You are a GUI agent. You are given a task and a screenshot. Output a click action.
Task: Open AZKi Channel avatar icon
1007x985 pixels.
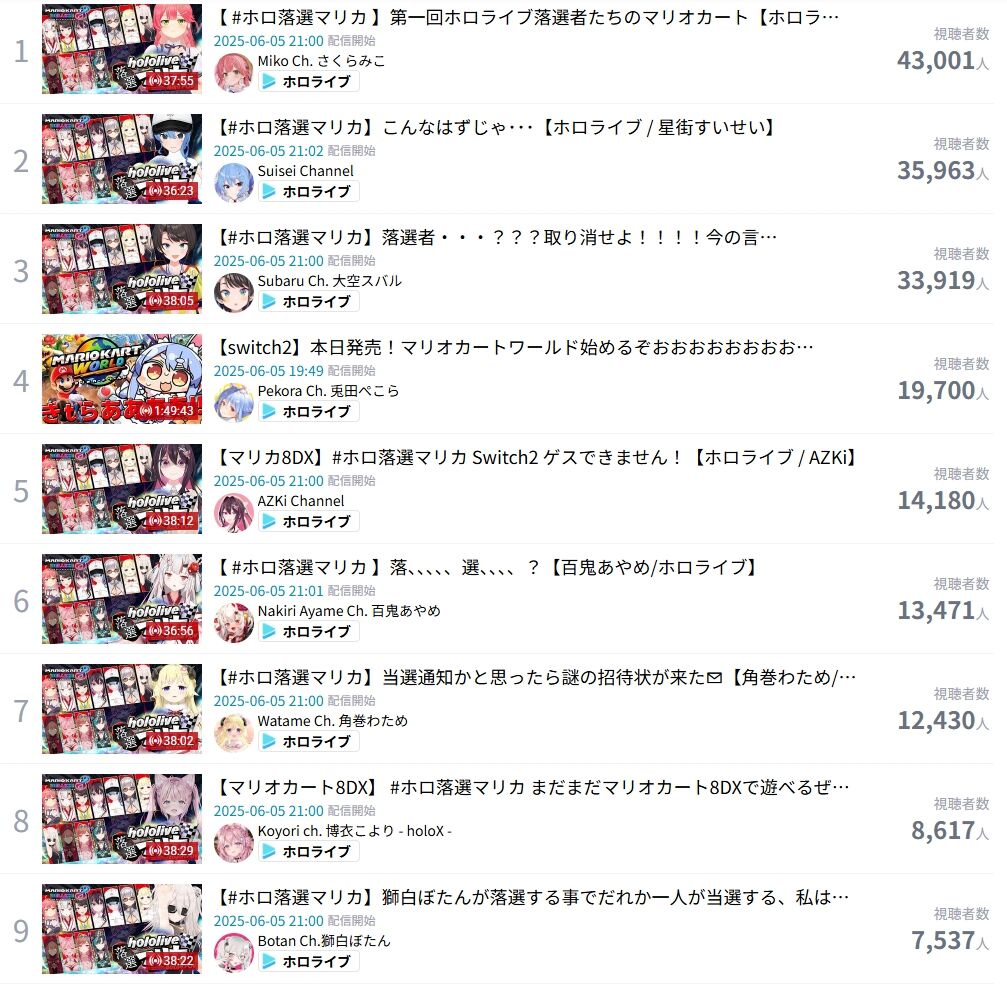coord(234,512)
